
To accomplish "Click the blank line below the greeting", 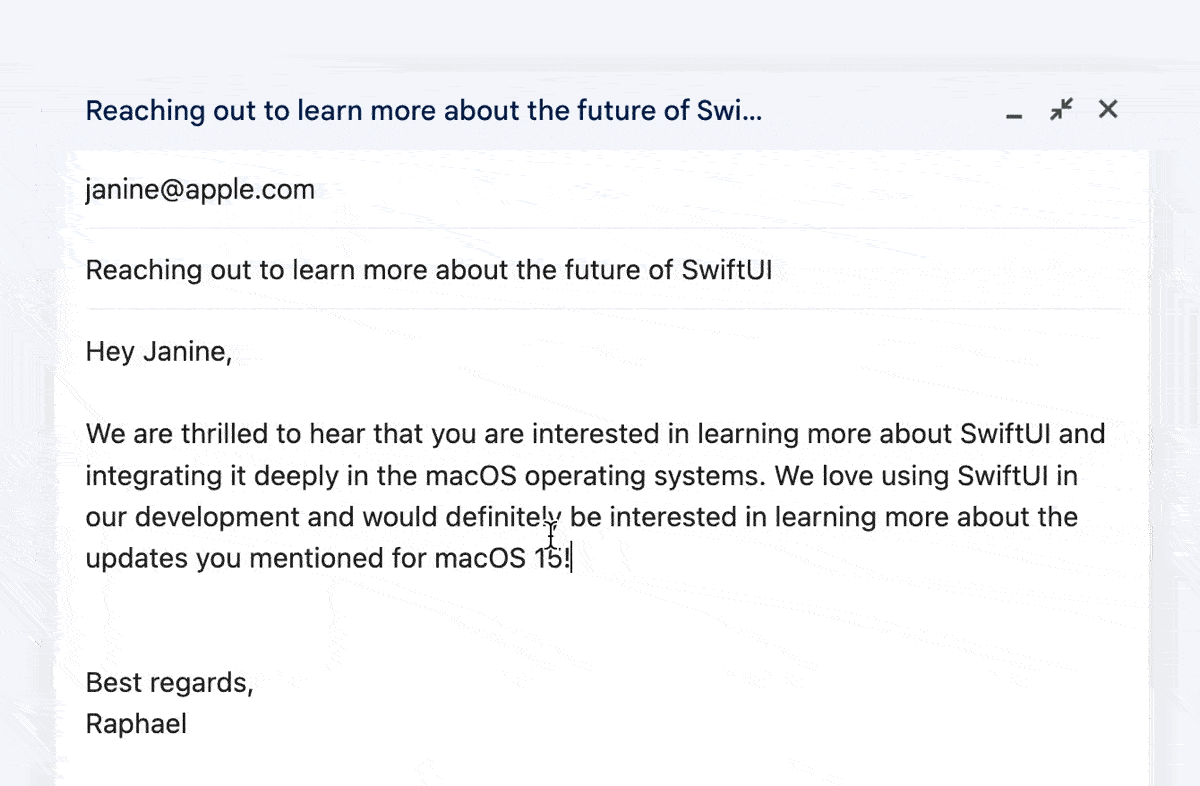I will coord(400,393).
